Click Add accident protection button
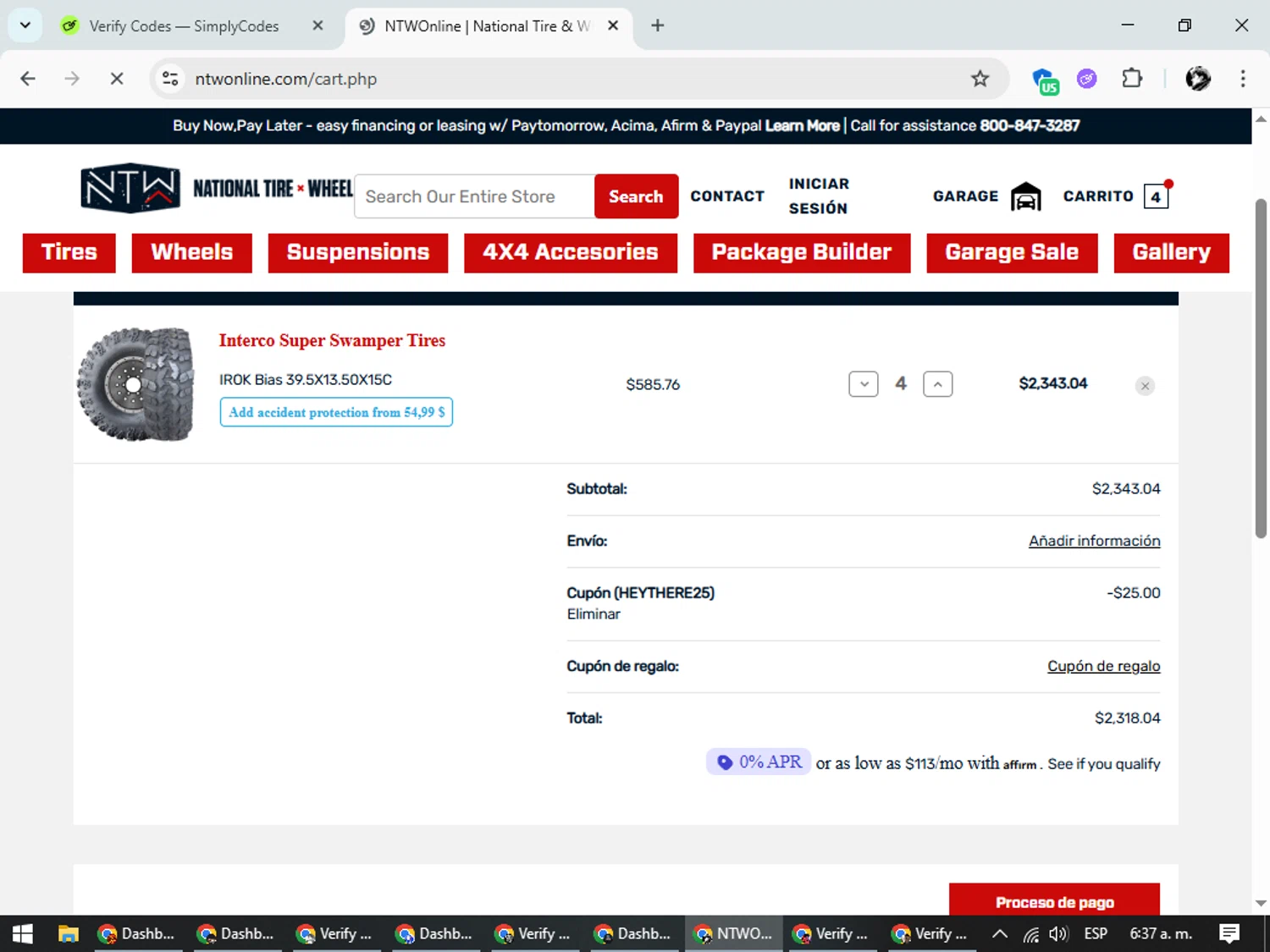1270x952 pixels. (336, 412)
